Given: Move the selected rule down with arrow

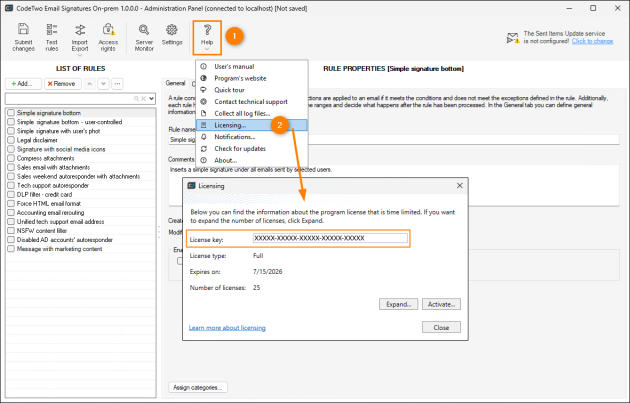Looking at the screenshot, I should (103, 84).
